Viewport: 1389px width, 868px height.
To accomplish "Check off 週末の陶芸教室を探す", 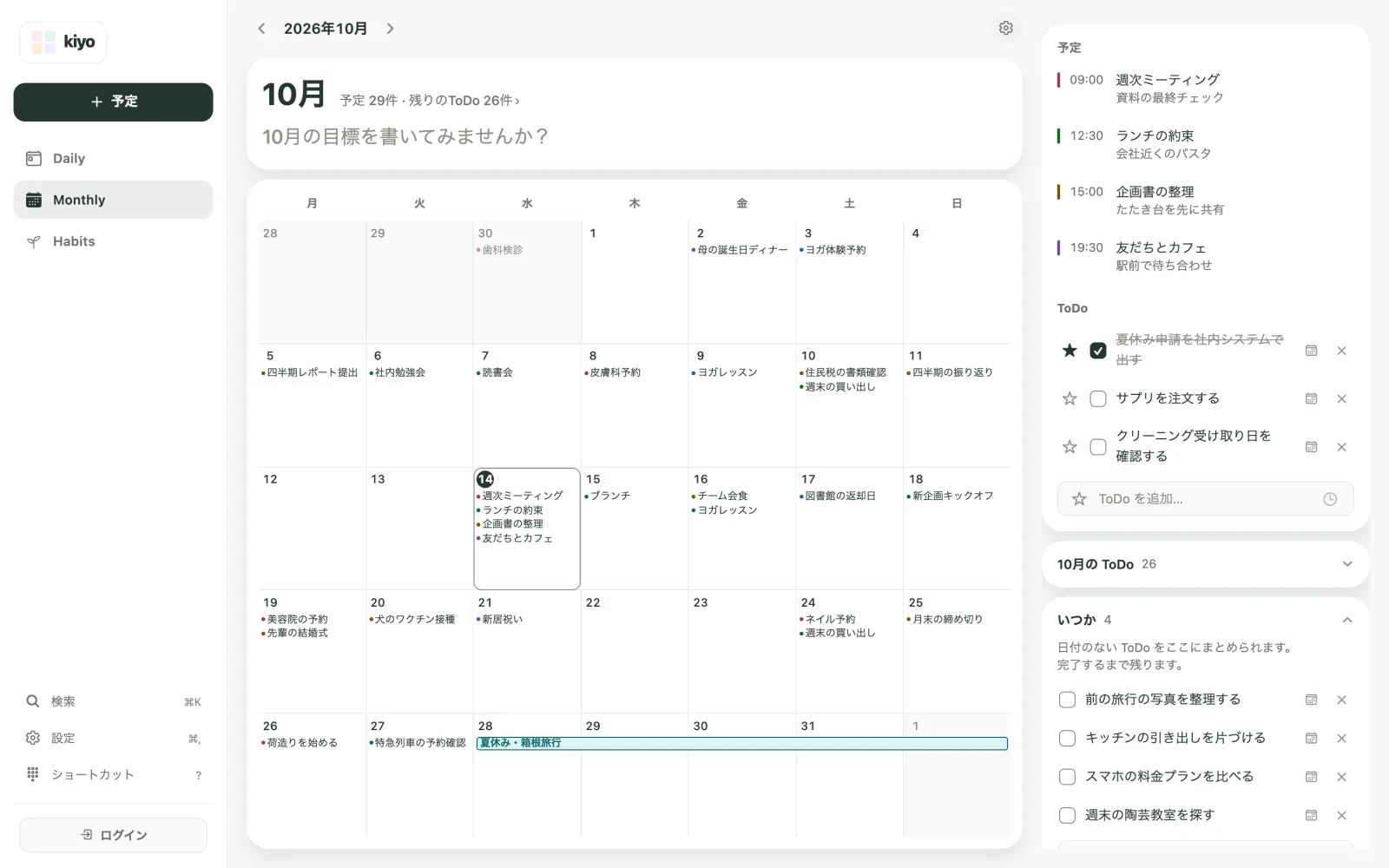I will coord(1067,815).
